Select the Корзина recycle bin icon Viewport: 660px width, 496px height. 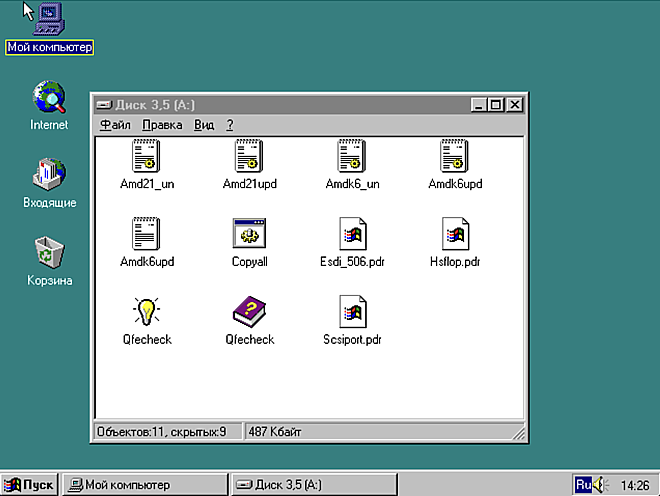pyautogui.click(x=49, y=252)
